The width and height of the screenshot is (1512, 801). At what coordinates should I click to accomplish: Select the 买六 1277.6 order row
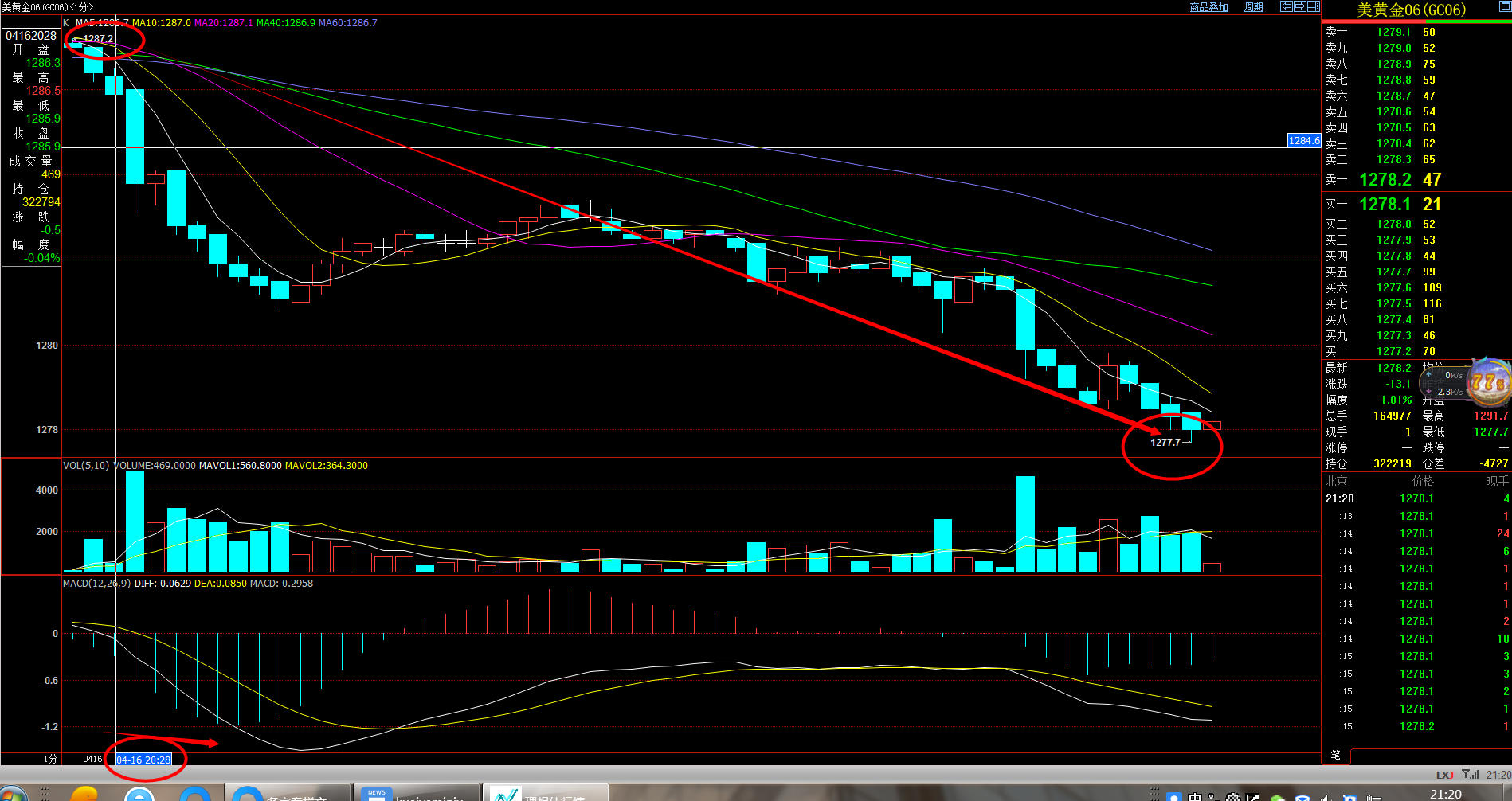[1416, 288]
